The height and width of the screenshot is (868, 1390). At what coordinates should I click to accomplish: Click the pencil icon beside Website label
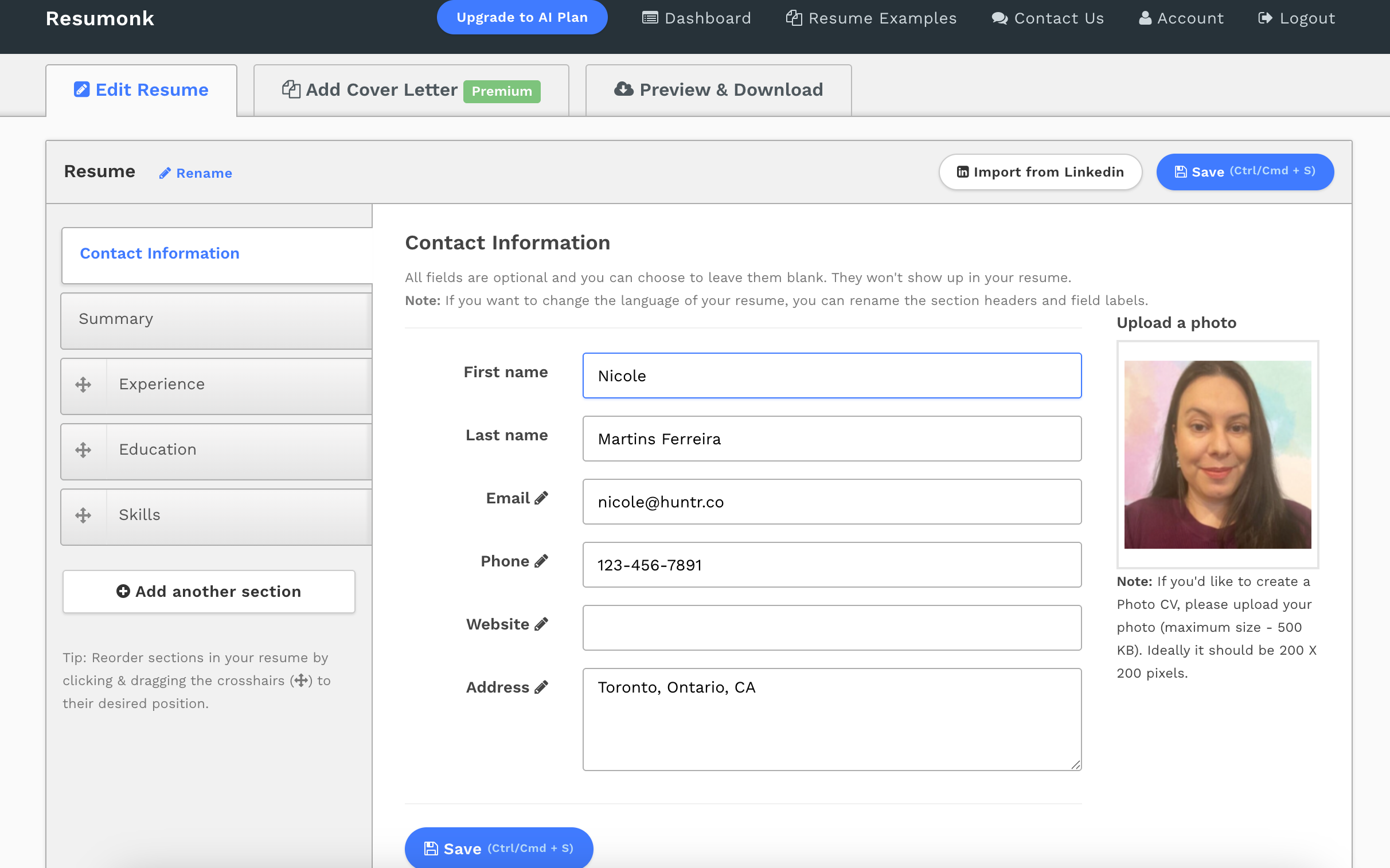[541, 624]
